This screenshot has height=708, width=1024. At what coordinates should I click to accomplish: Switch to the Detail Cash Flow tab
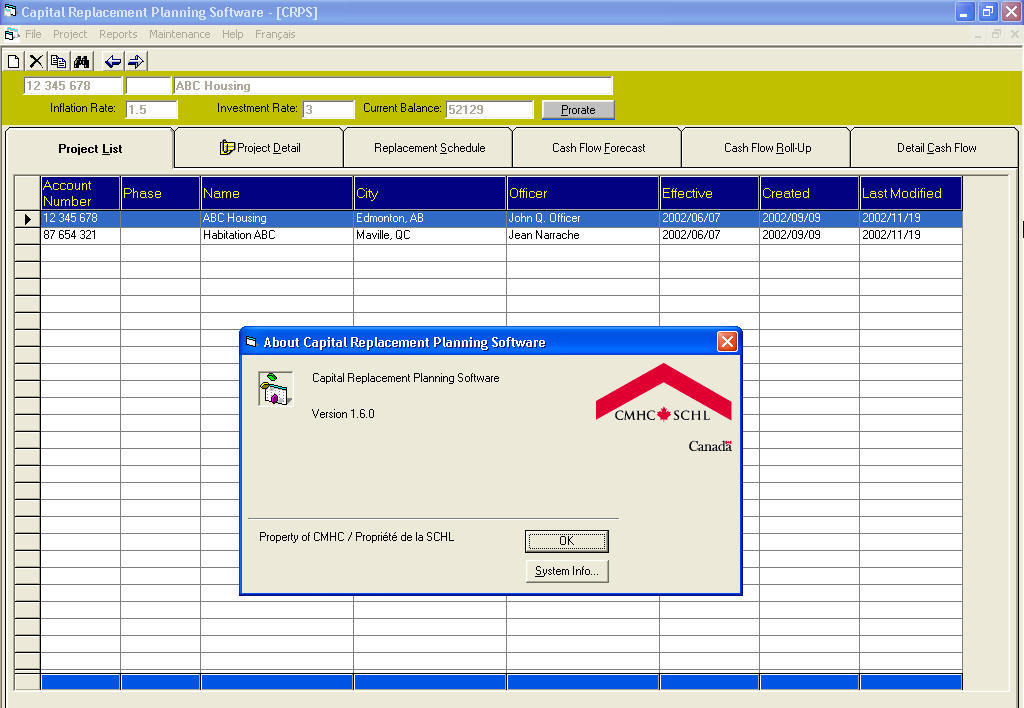936,148
